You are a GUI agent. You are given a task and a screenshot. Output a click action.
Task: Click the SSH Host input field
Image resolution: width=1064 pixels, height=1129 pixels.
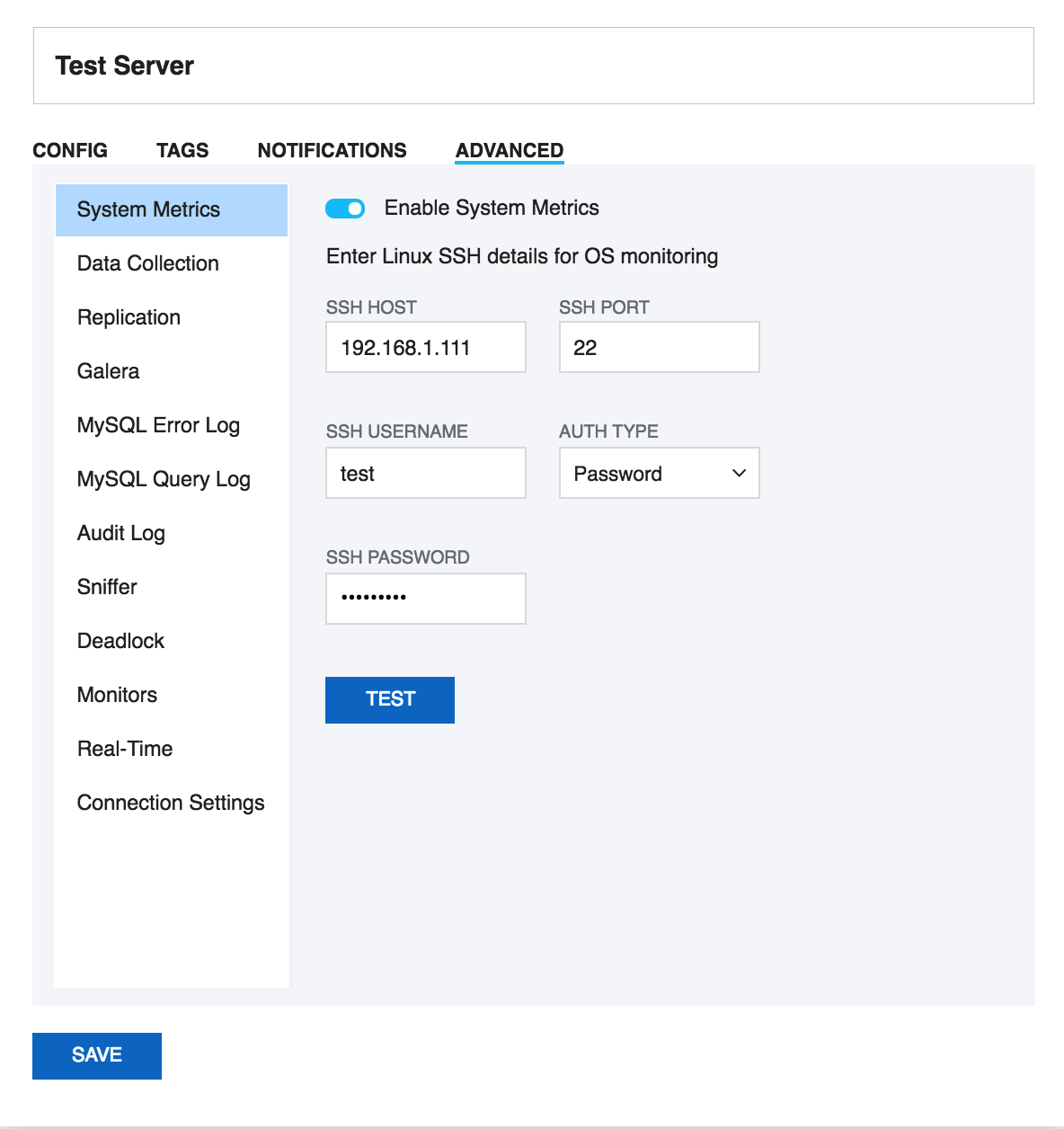(x=425, y=347)
